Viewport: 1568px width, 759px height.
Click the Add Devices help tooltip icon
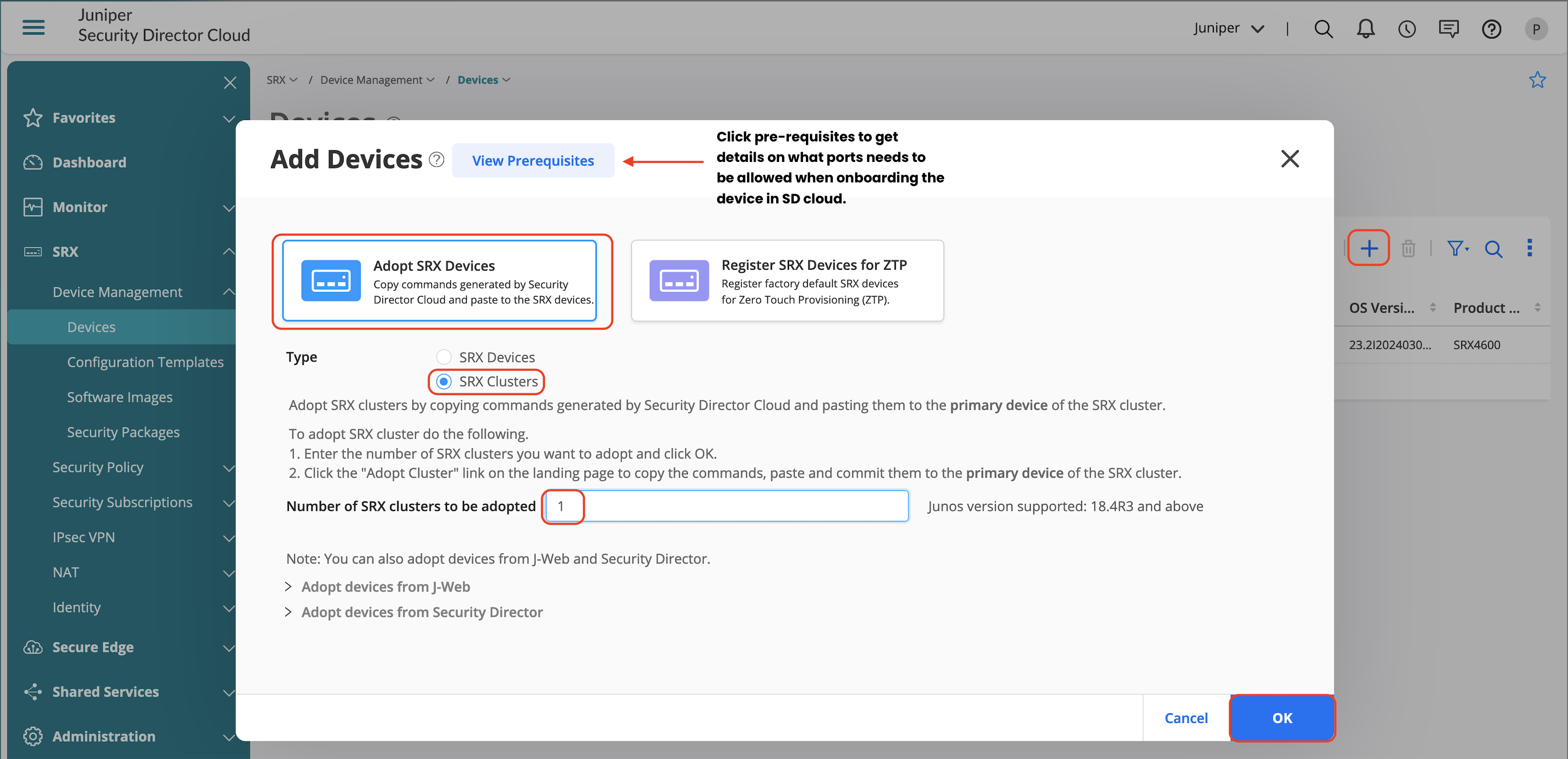click(x=437, y=160)
